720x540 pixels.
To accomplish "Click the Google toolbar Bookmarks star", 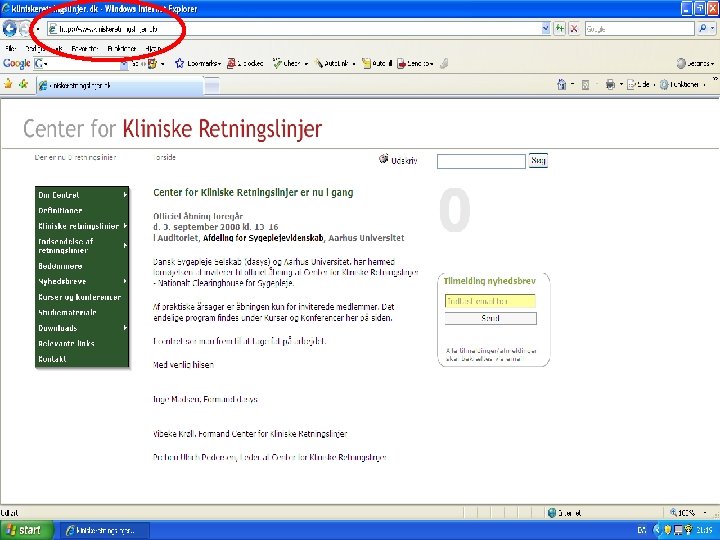I will pyautogui.click(x=179, y=63).
